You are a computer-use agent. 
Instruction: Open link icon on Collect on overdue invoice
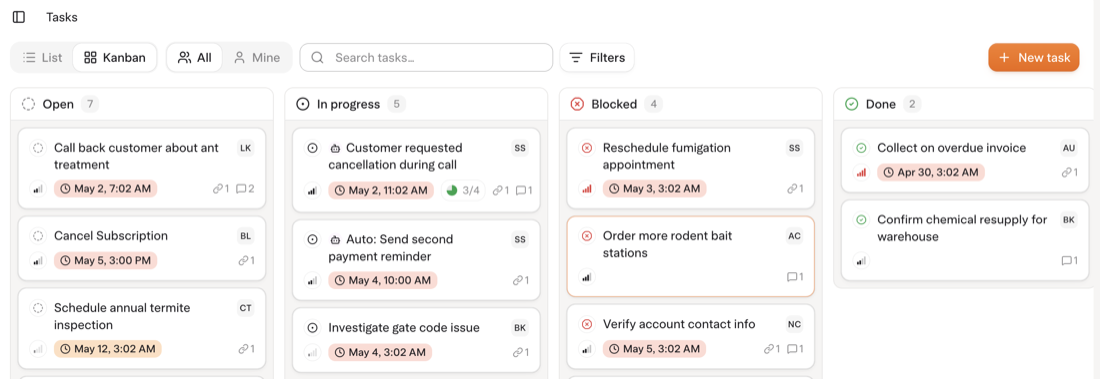(1069, 172)
